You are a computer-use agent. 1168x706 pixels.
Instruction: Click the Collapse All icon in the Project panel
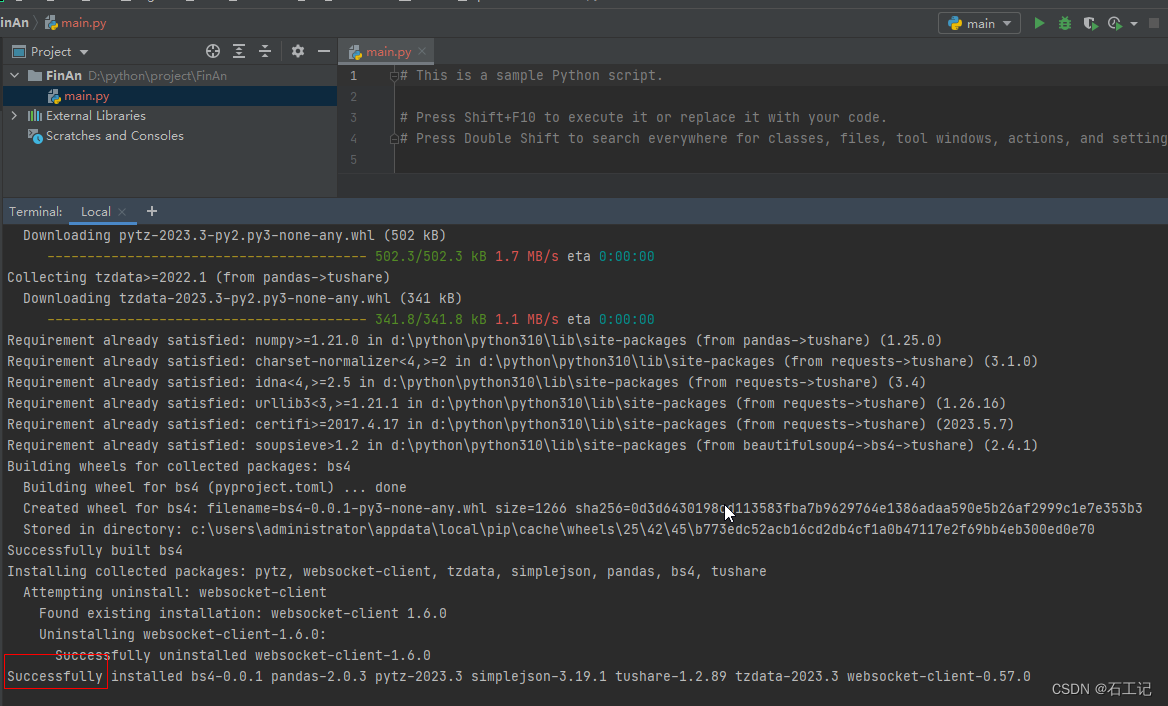click(265, 51)
